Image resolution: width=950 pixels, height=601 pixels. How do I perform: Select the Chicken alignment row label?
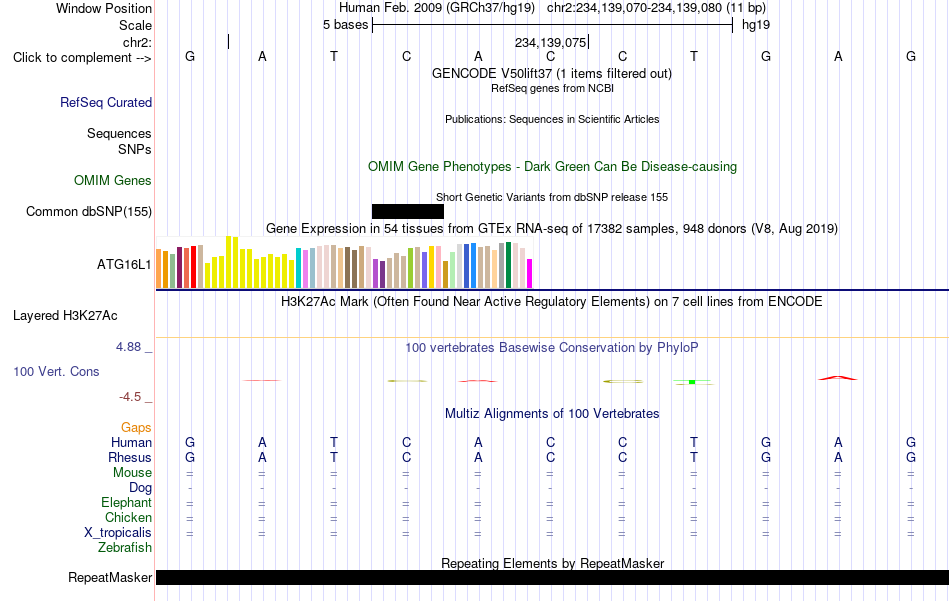128,517
